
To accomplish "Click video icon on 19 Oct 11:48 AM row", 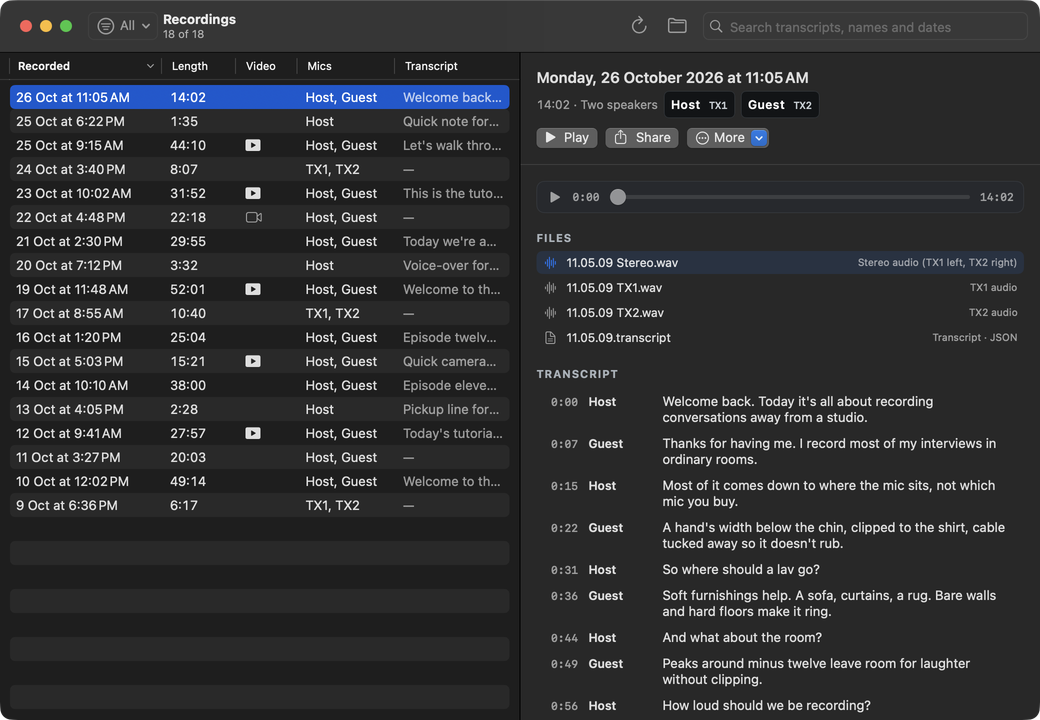I will [253, 289].
